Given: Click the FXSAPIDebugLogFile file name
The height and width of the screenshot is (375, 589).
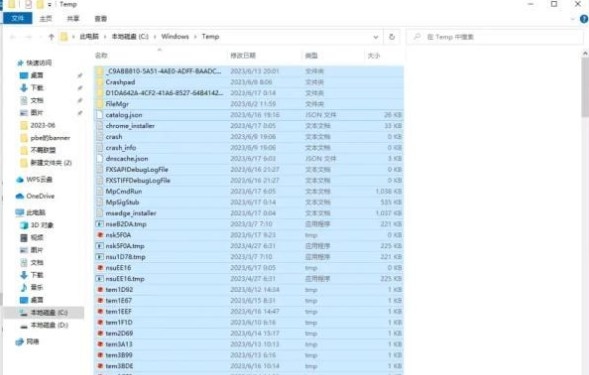Looking at the screenshot, I should click(137, 169).
